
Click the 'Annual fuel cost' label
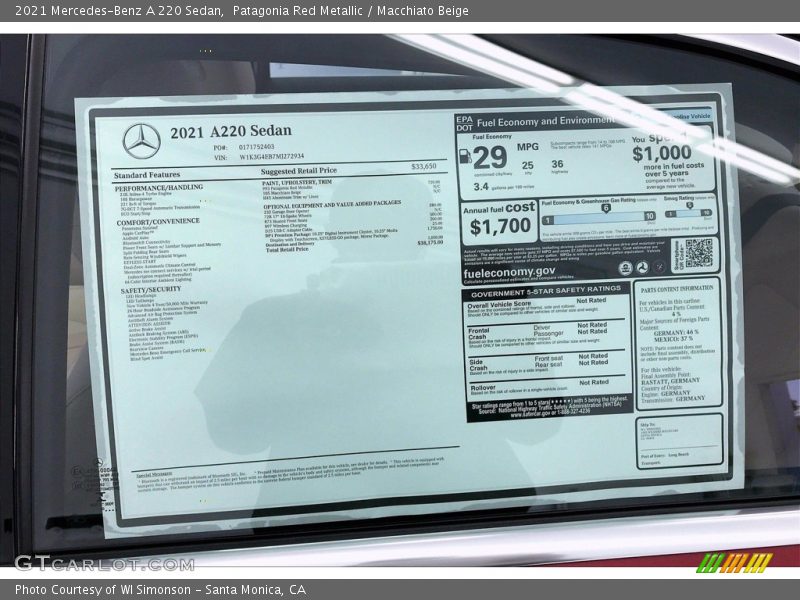coord(499,208)
